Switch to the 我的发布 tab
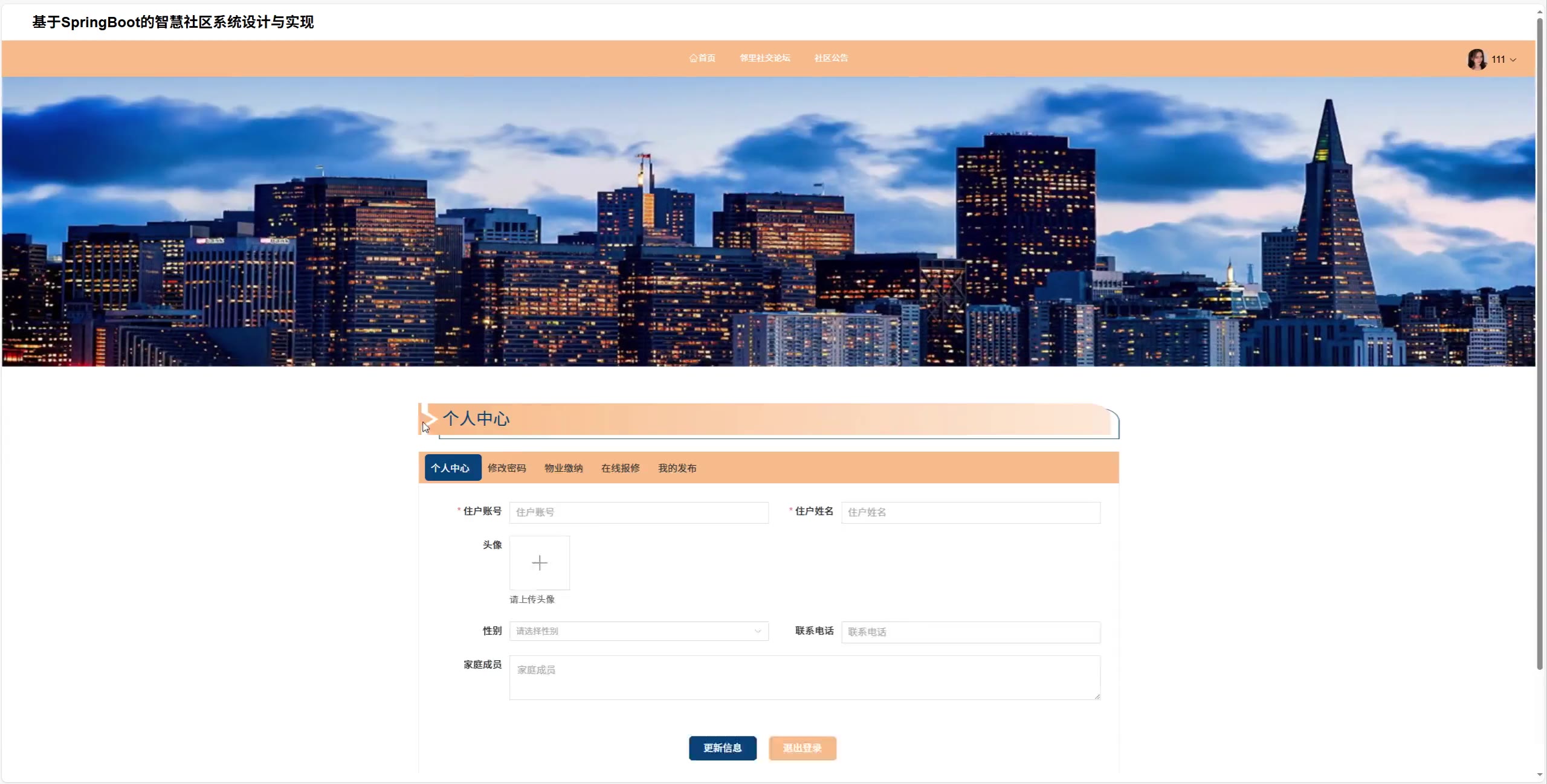The image size is (1547, 784). [677, 468]
